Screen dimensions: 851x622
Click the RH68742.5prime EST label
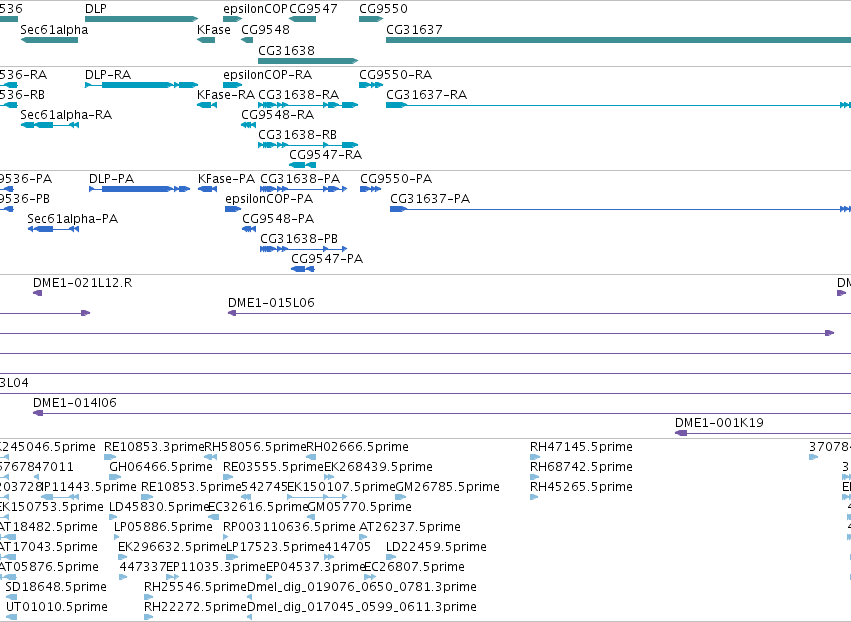click(581, 467)
